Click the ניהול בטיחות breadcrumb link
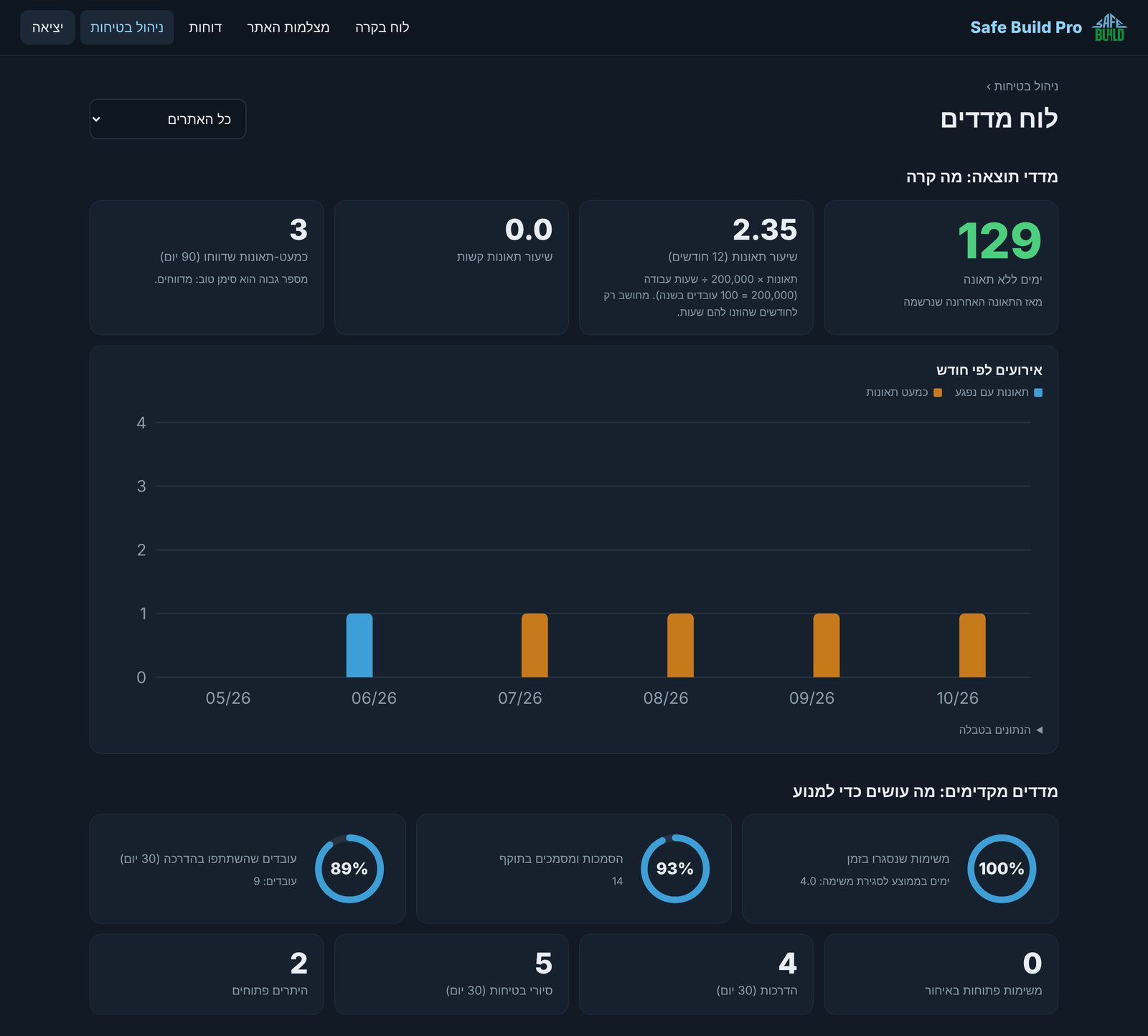Image resolution: width=1148 pixels, height=1036 pixels. tap(1026, 86)
